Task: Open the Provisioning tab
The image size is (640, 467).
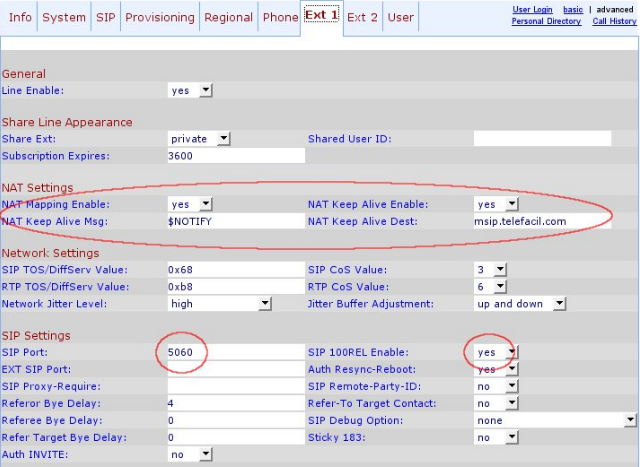Action: click(159, 17)
